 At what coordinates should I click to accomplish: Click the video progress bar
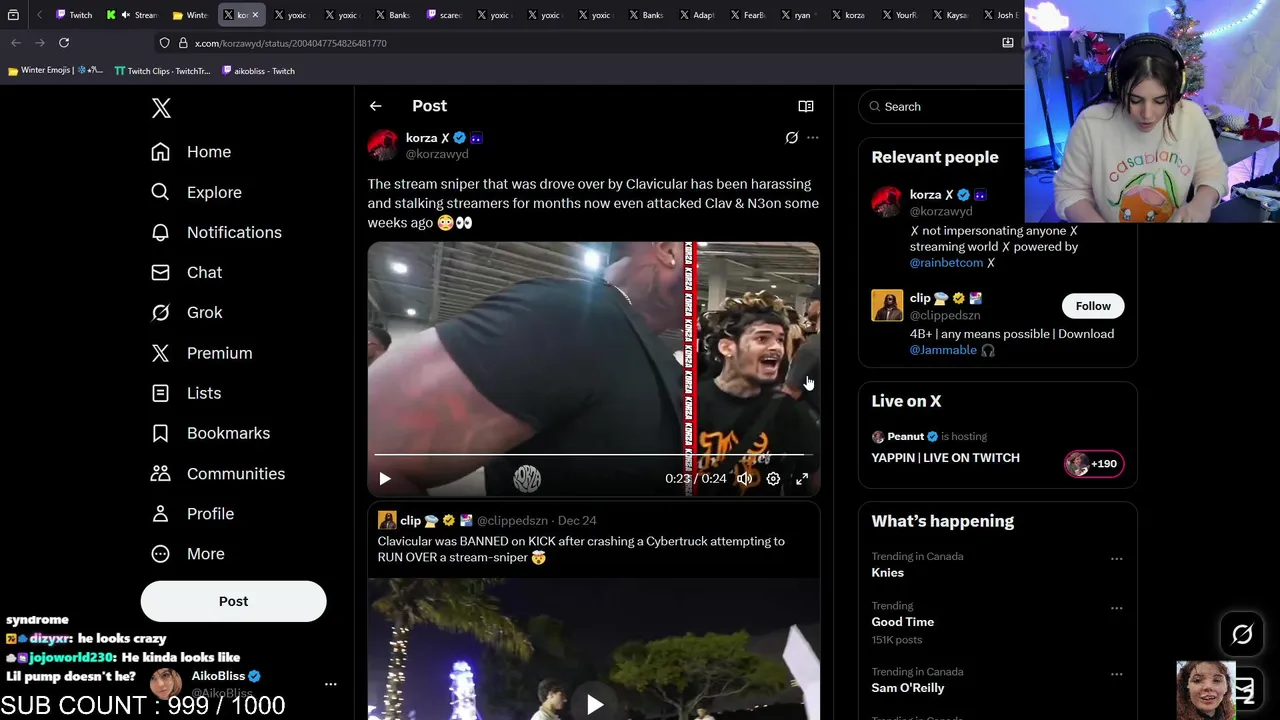pyautogui.click(x=594, y=454)
